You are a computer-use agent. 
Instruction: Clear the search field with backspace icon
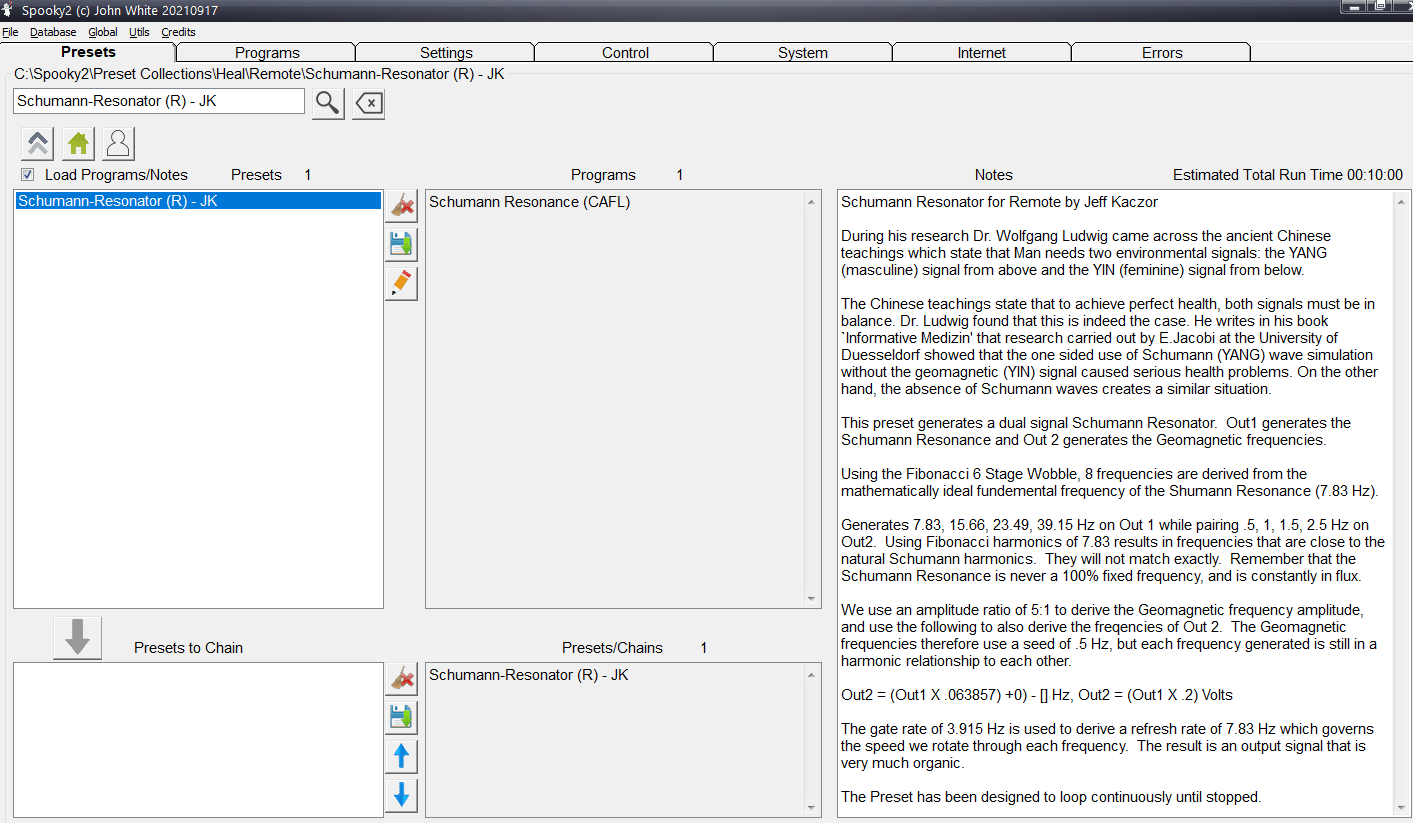click(x=368, y=103)
